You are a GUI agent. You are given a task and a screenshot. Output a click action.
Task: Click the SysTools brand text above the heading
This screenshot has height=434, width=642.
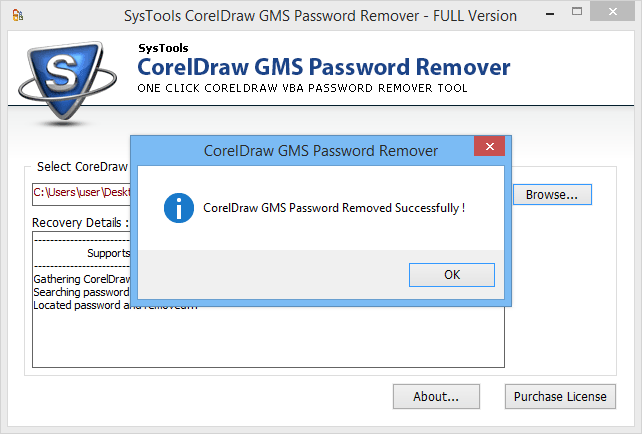tap(163, 47)
